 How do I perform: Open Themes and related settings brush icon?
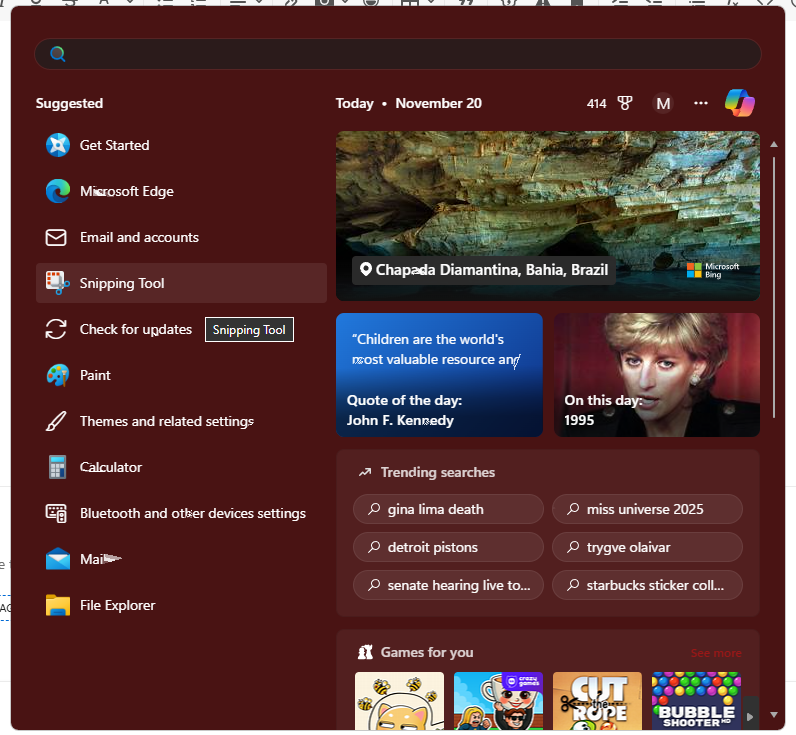[x=56, y=421]
